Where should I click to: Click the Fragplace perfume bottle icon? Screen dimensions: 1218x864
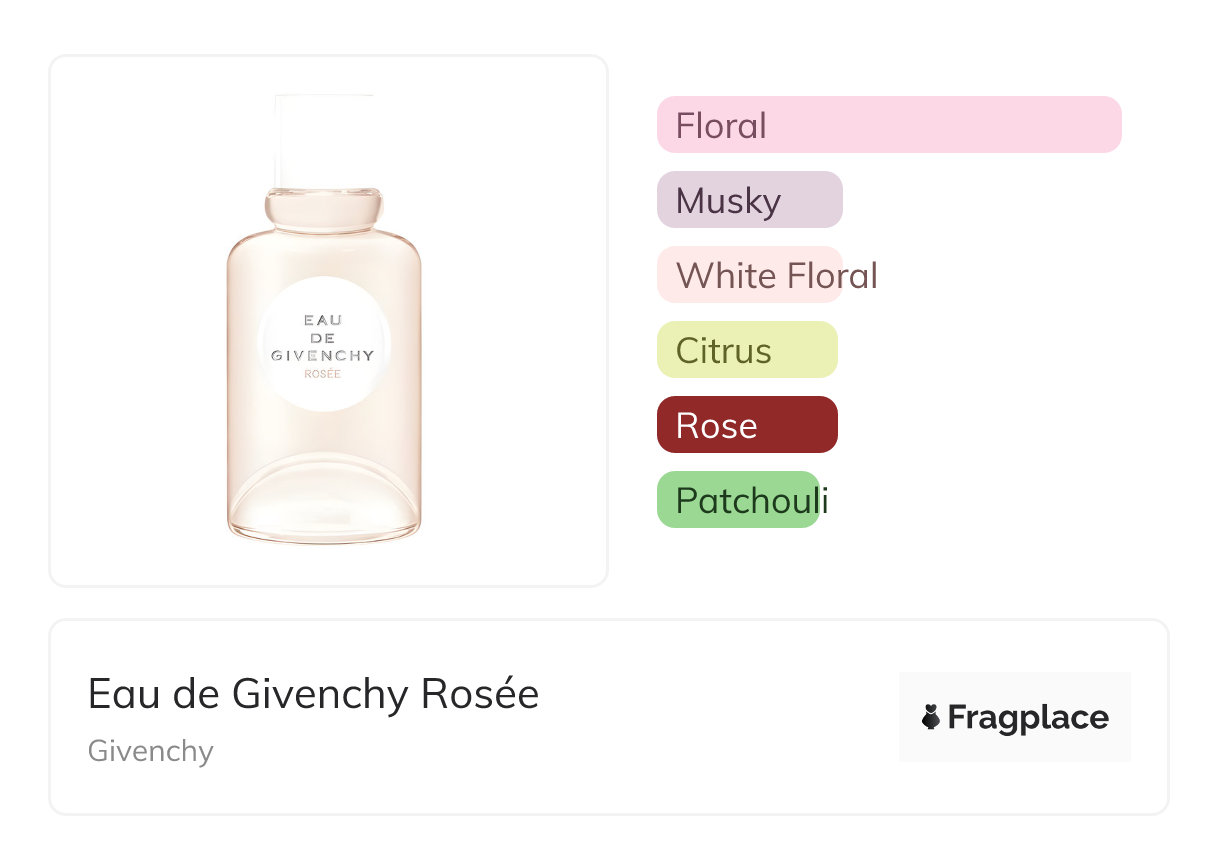931,717
